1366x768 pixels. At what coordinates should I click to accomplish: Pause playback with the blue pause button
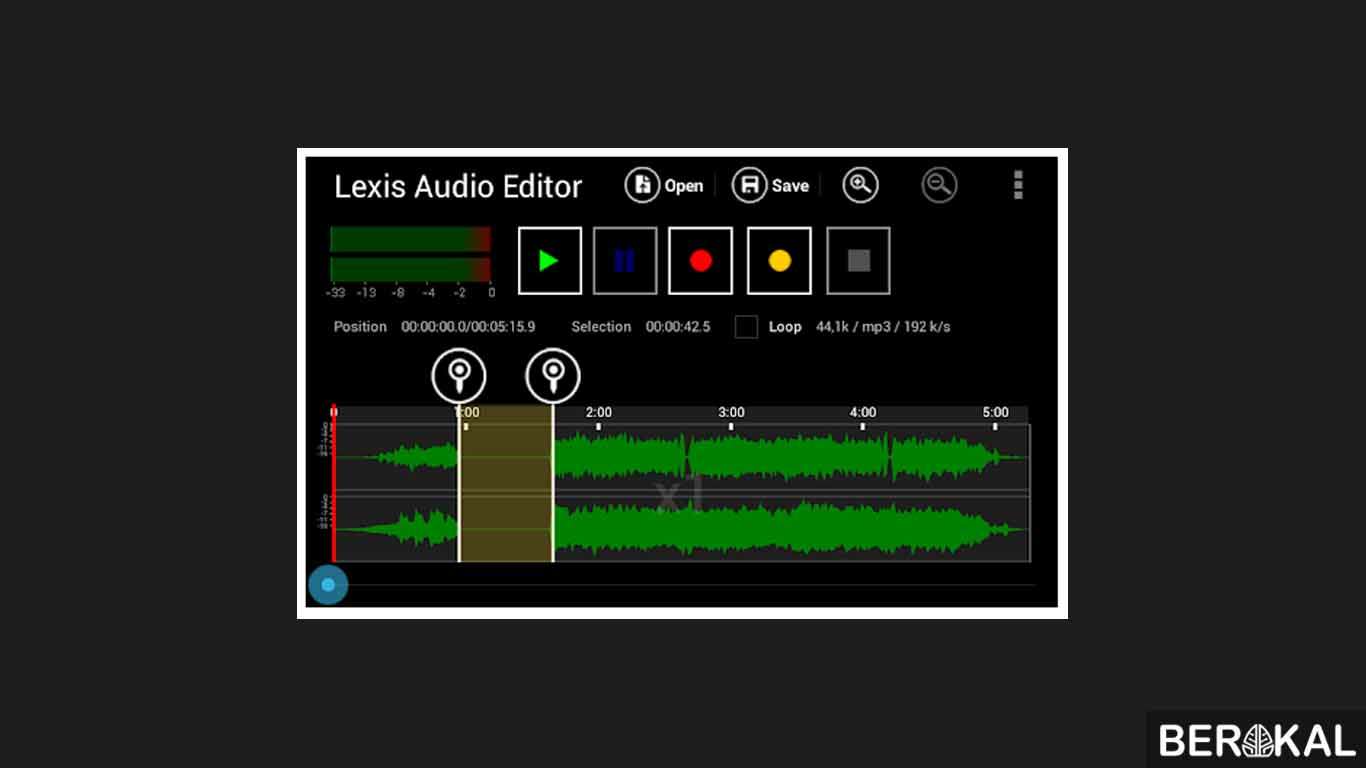(x=625, y=261)
